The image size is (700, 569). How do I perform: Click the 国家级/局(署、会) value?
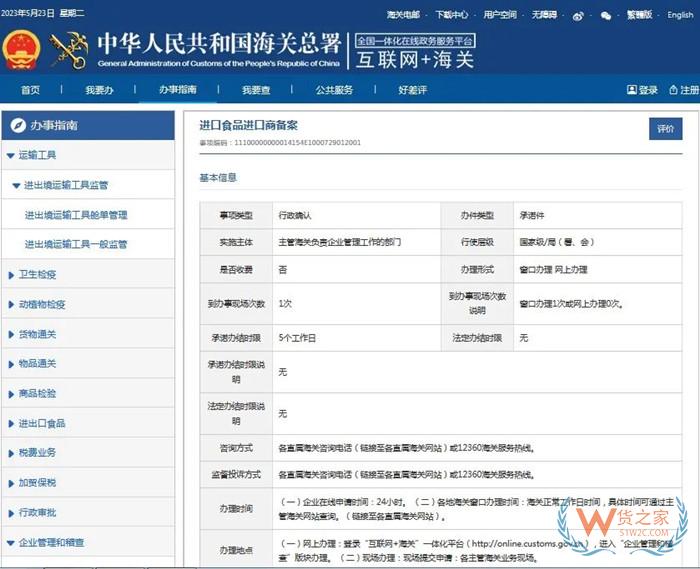[557, 242]
